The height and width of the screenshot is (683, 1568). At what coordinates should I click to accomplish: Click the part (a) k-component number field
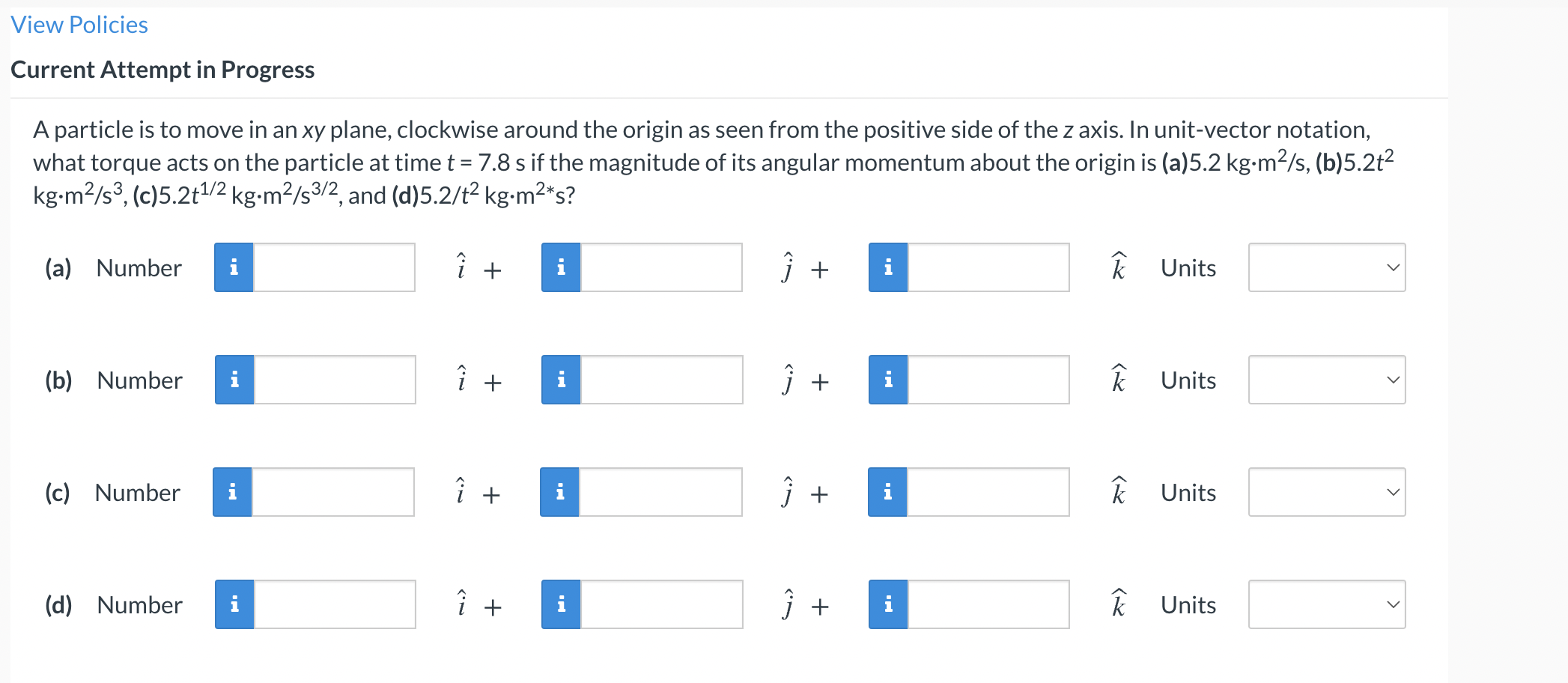click(988, 267)
